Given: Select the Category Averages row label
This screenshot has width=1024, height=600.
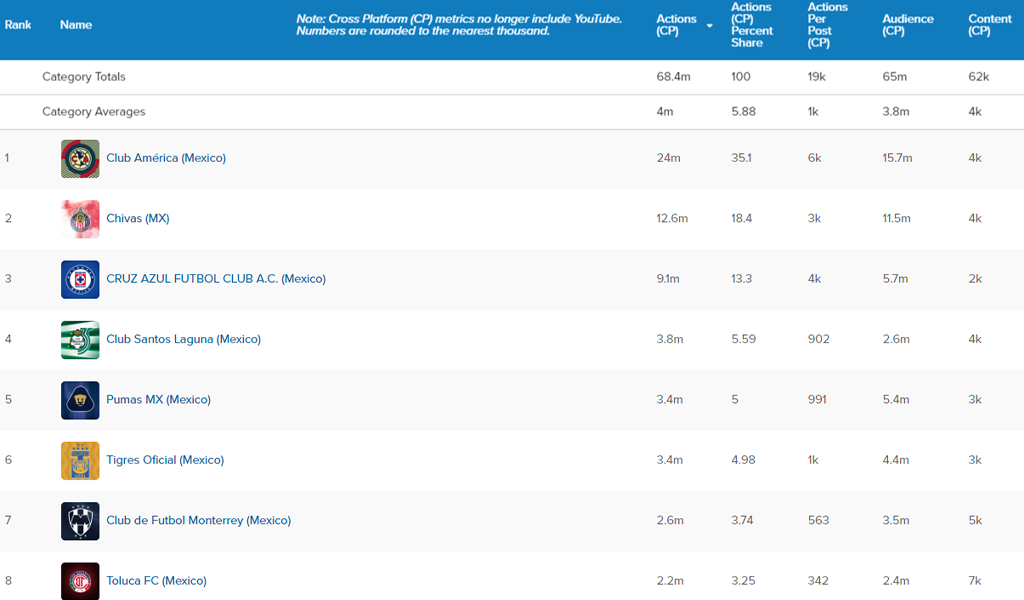Looking at the screenshot, I should pyautogui.click(x=94, y=112).
